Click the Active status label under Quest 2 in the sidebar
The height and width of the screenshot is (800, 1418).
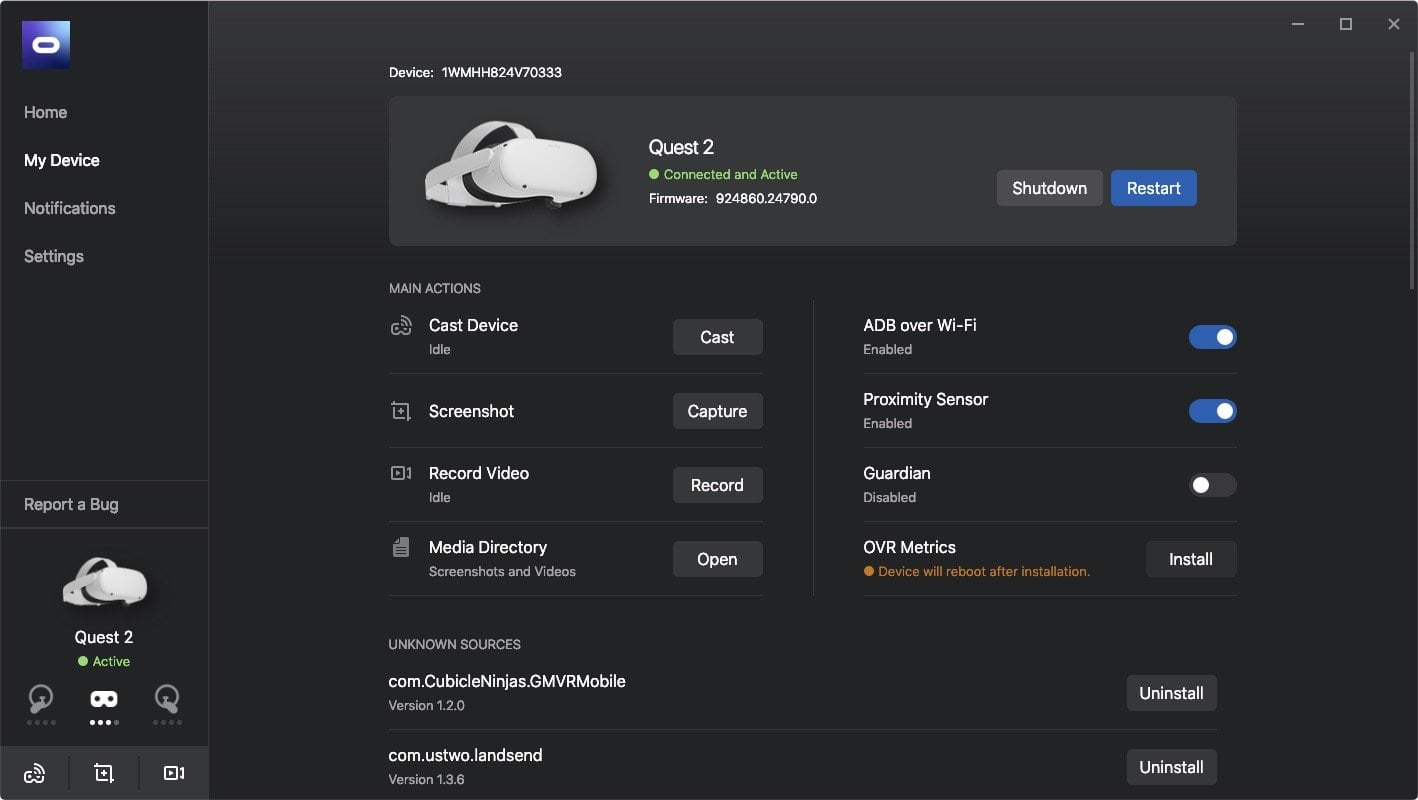111,661
